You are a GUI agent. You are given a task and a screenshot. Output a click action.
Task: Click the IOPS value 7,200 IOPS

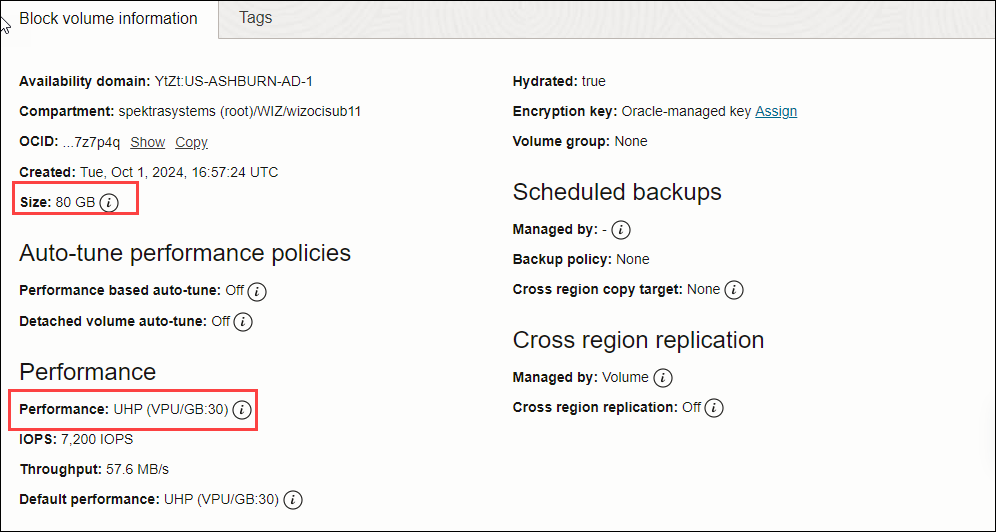(97, 439)
